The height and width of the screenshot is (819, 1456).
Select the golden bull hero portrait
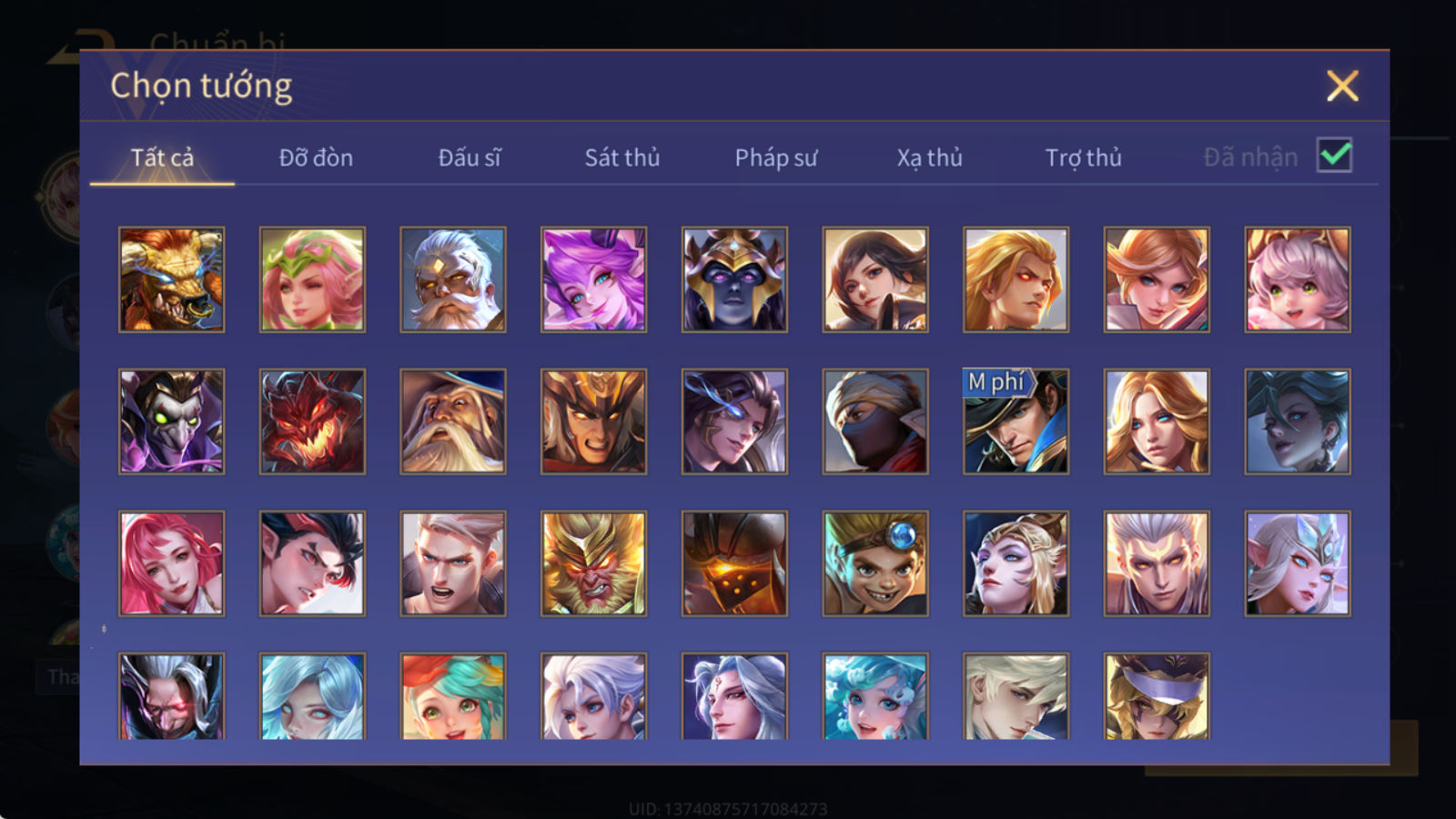coord(171,279)
